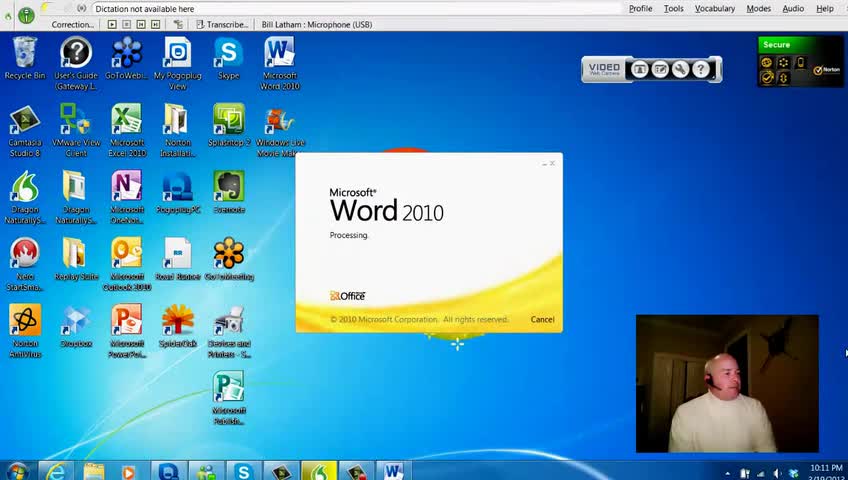Screen dimensions: 848x480
Task: Select the Camtasia Studio 8 icon
Action: tap(24, 130)
